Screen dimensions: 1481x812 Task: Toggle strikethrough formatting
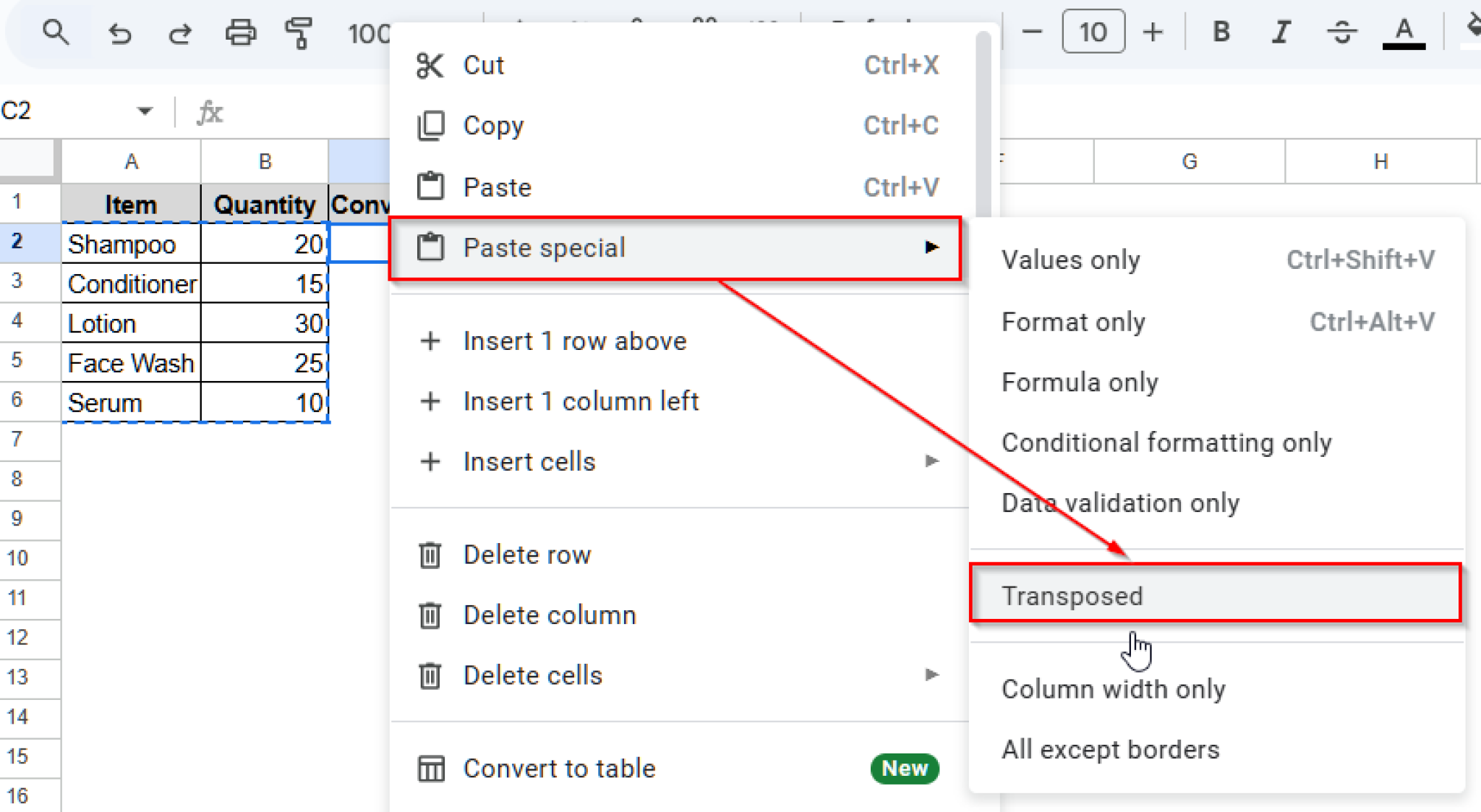coord(1342,31)
